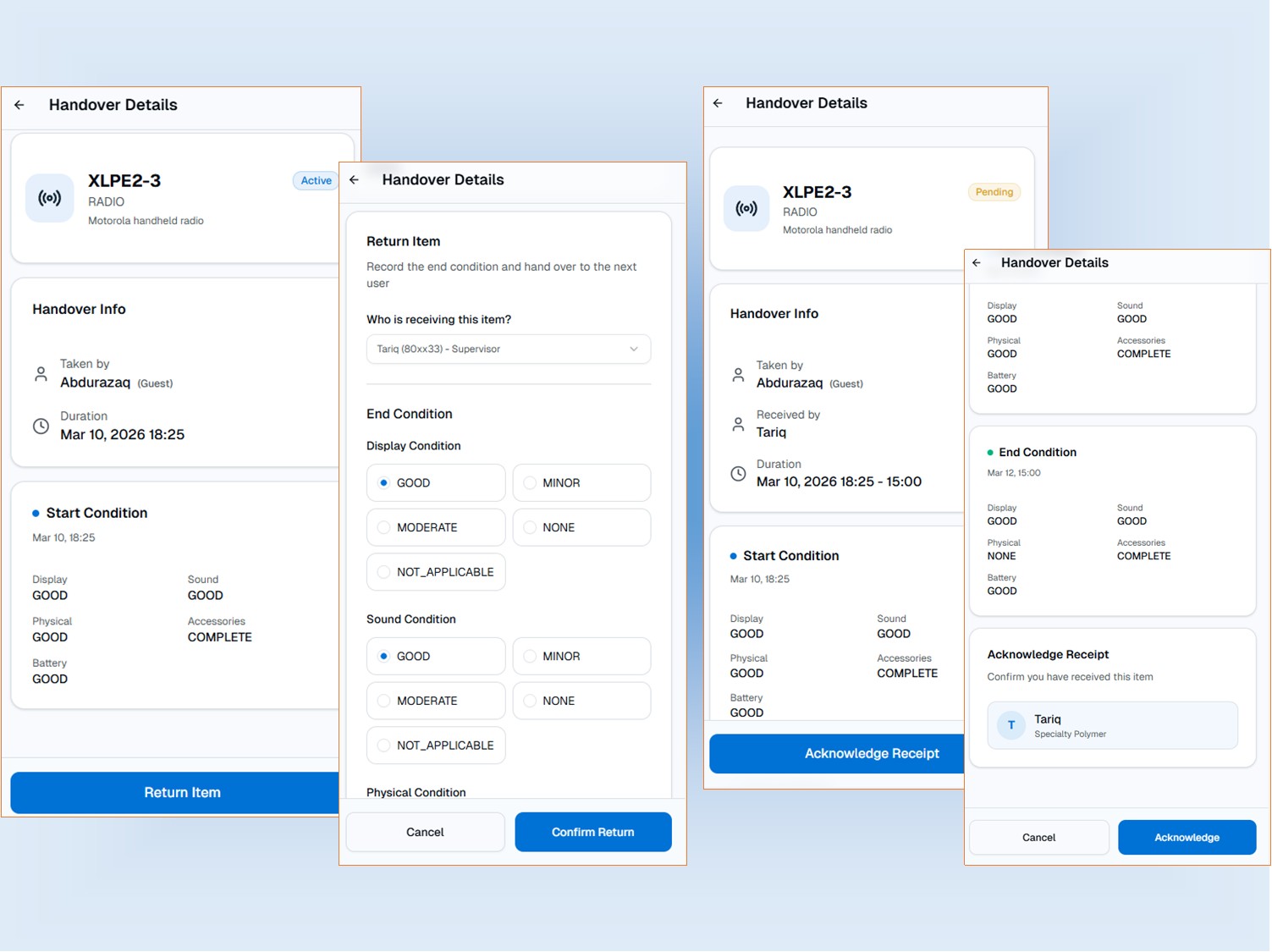Cancel the return item form
Viewport: 1272px width, 952px height.
pos(425,832)
